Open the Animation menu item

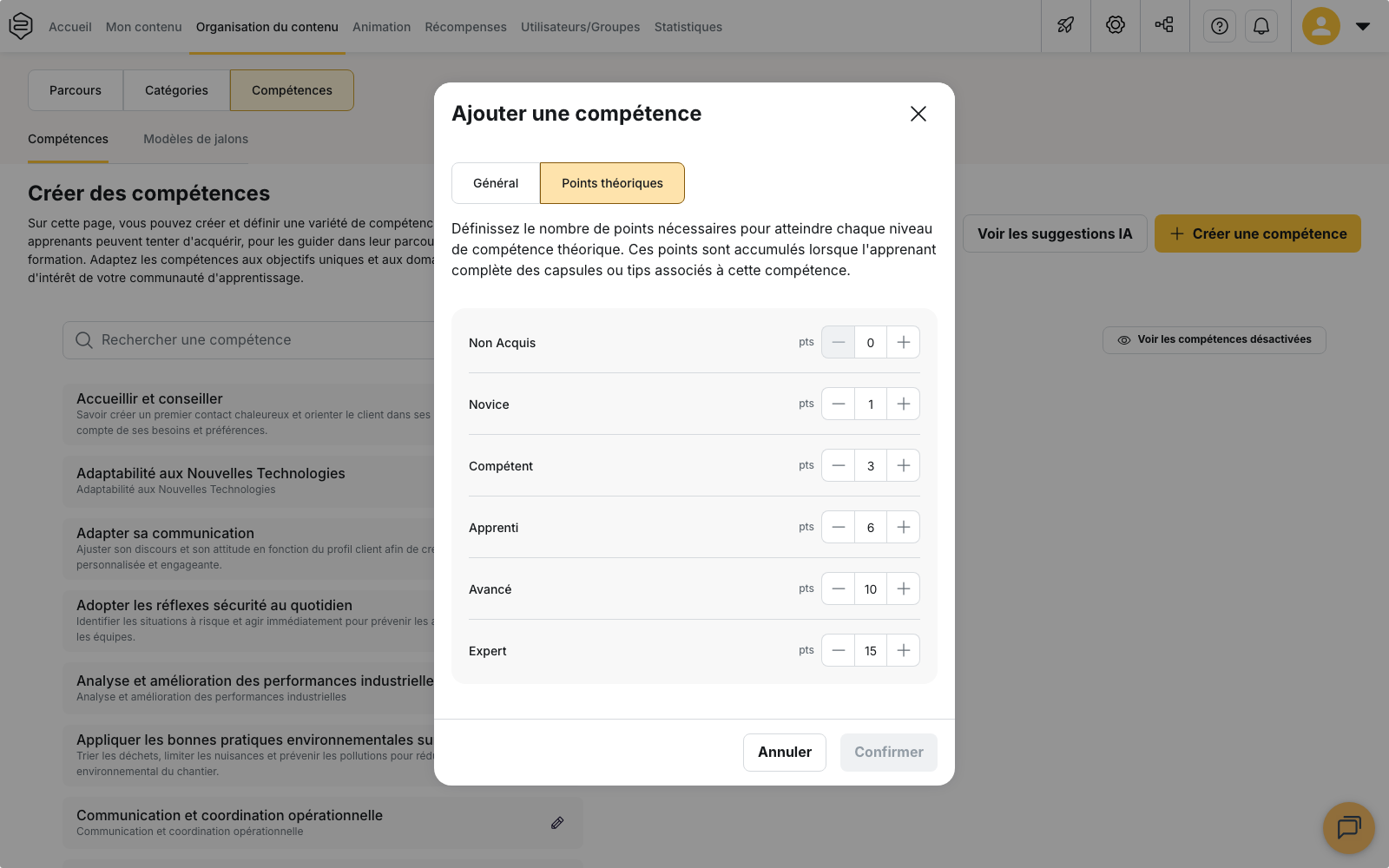(381, 27)
